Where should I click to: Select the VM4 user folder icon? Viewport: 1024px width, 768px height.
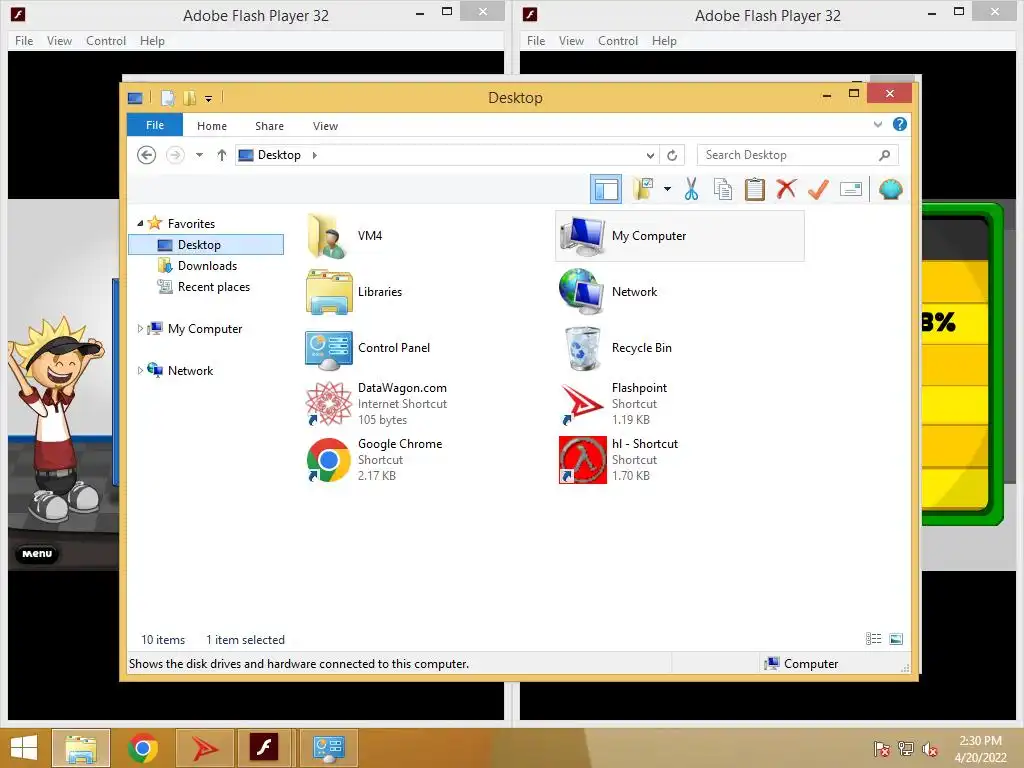click(328, 236)
